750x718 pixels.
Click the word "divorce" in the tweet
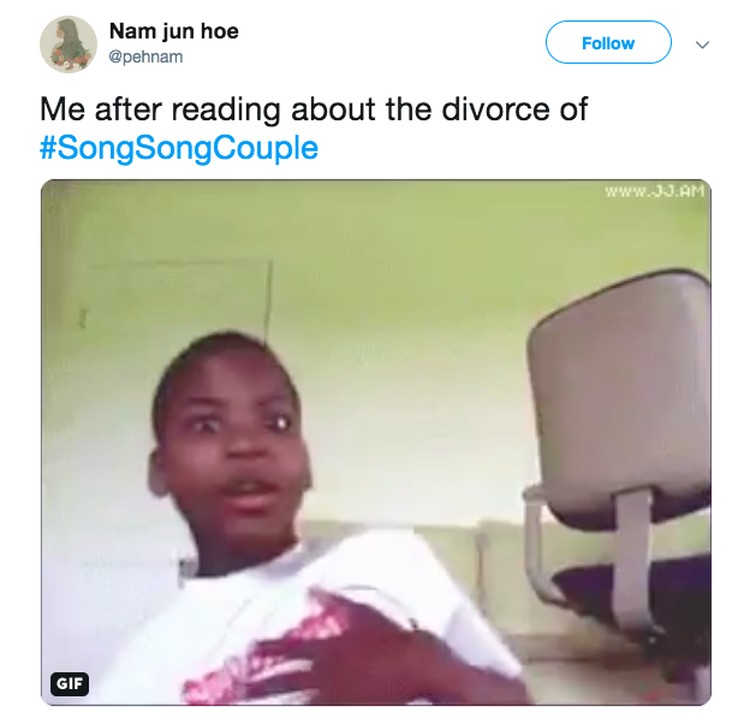pyautogui.click(x=496, y=110)
